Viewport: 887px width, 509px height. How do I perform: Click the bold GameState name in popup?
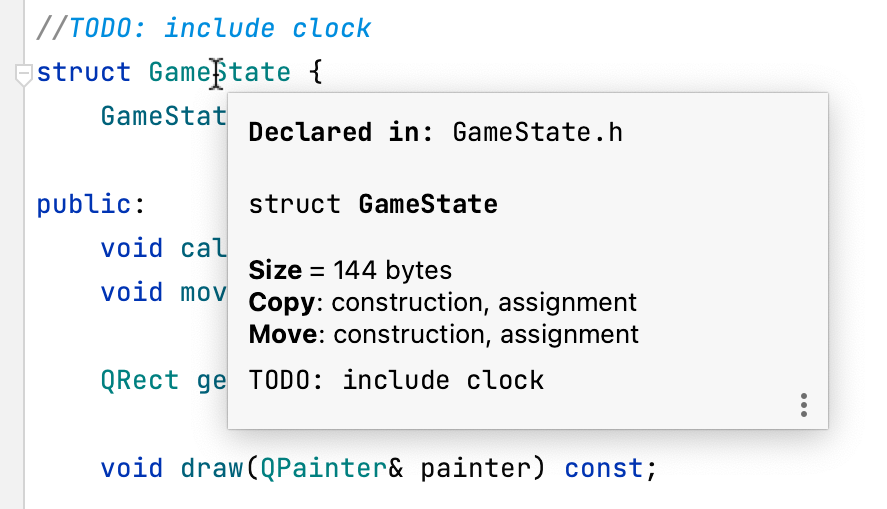pyautogui.click(x=428, y=205)
